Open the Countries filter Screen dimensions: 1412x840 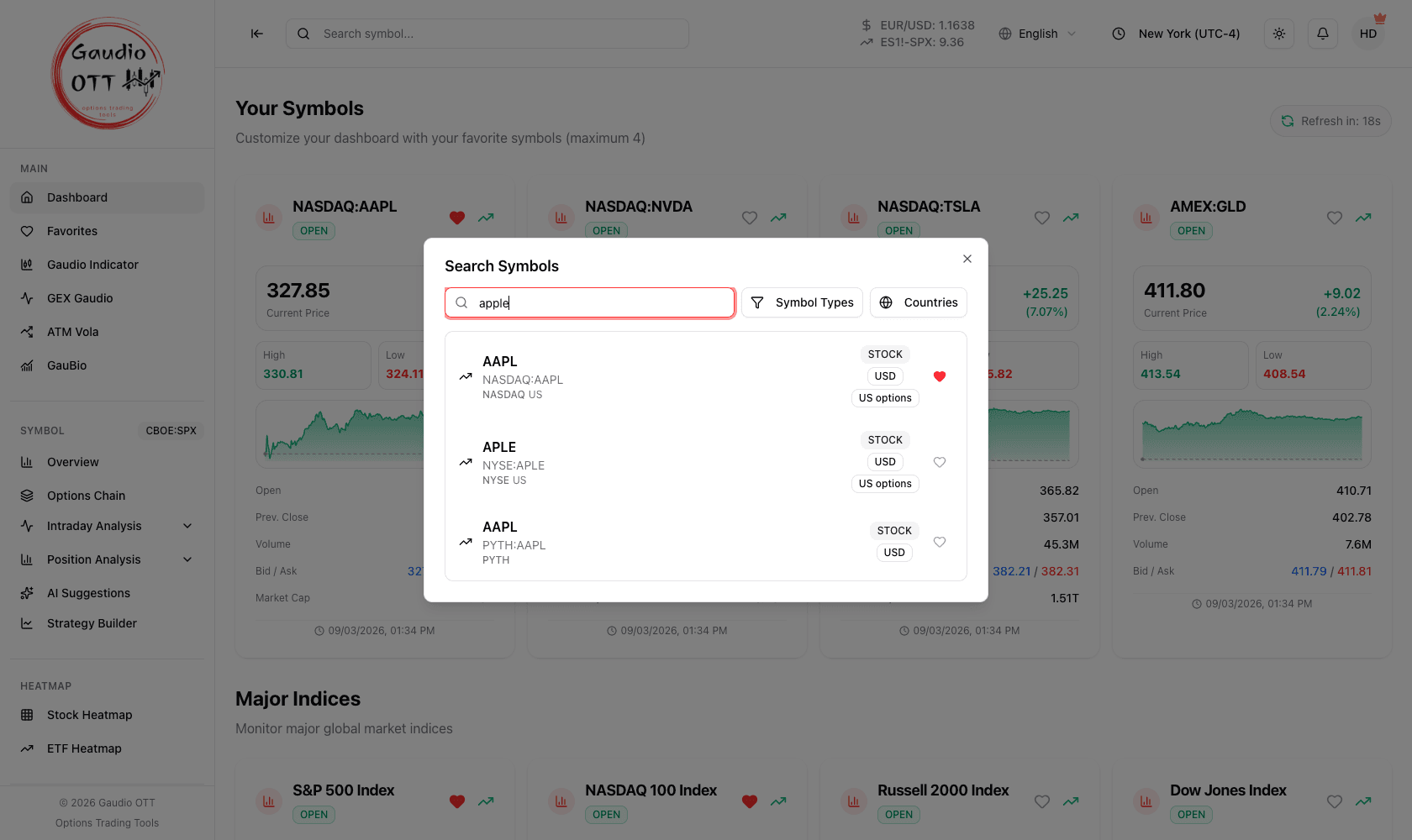click(x=919, y=302)
